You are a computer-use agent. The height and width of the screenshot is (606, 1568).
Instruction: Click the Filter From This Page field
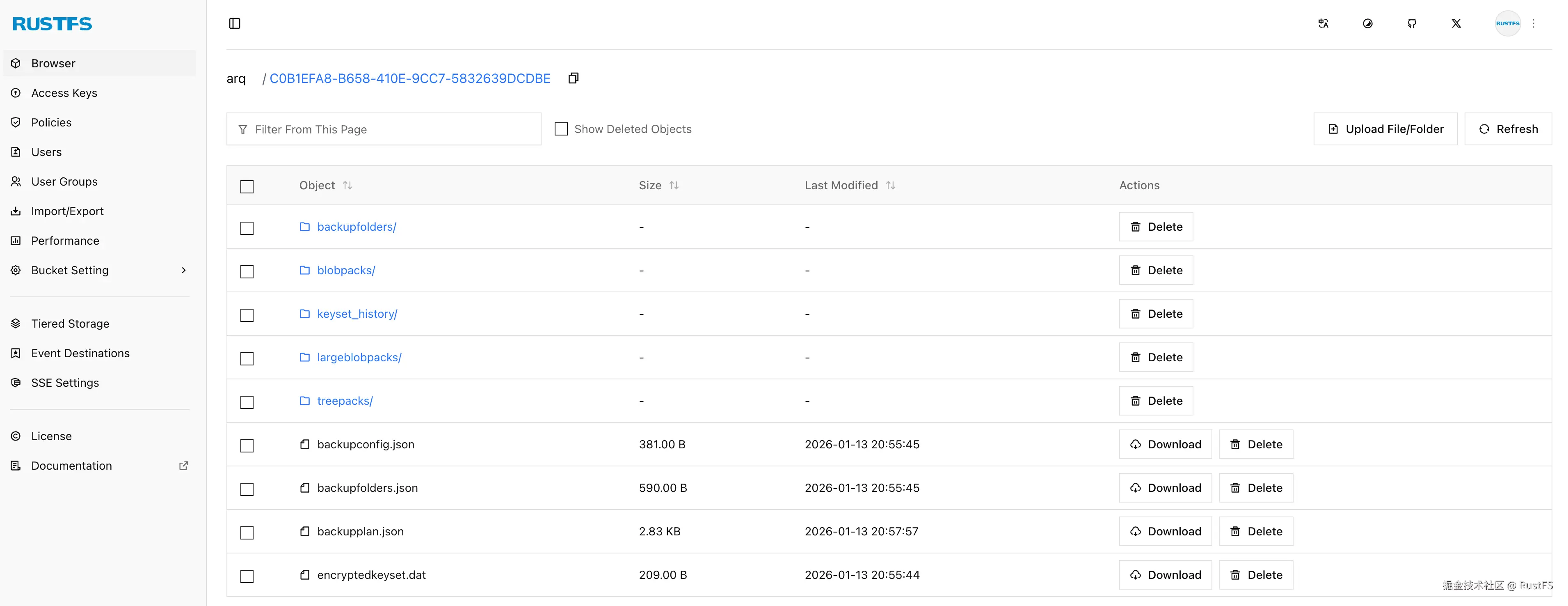click(x=384, y=129)
